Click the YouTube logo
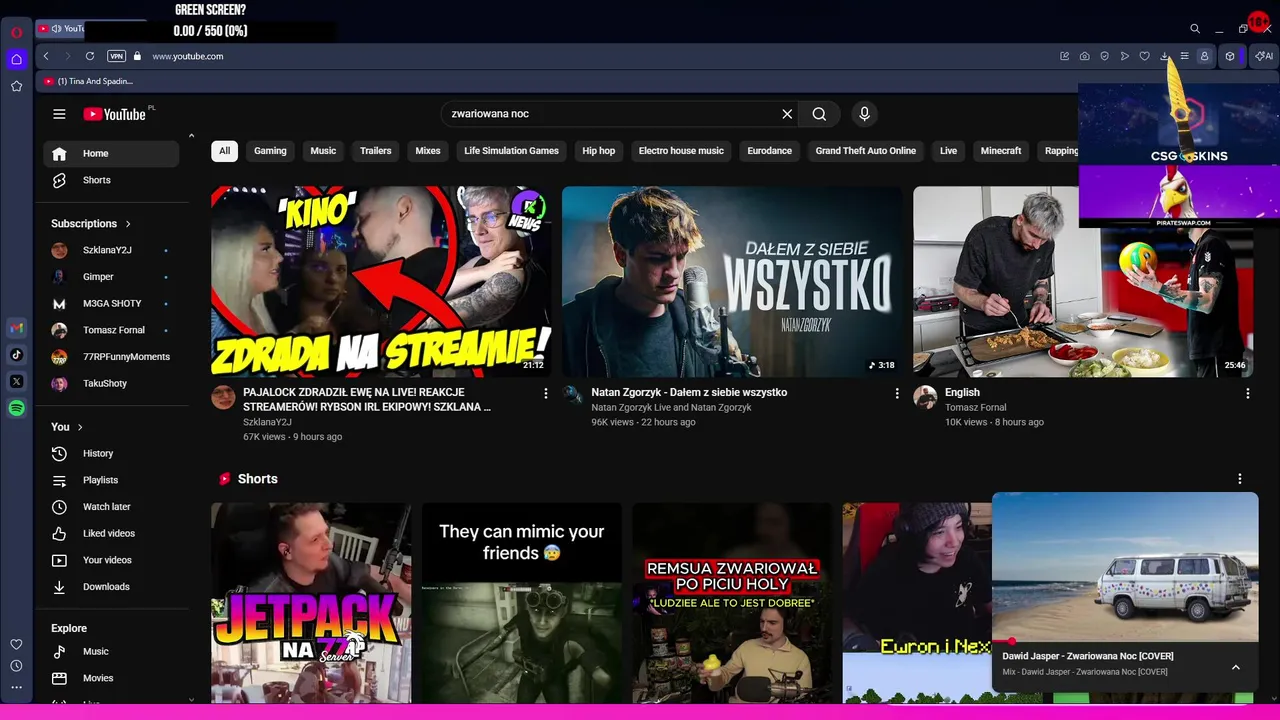Image resolution: width=1280 pixels, height=720 pixels. click(x=115, y=114)
